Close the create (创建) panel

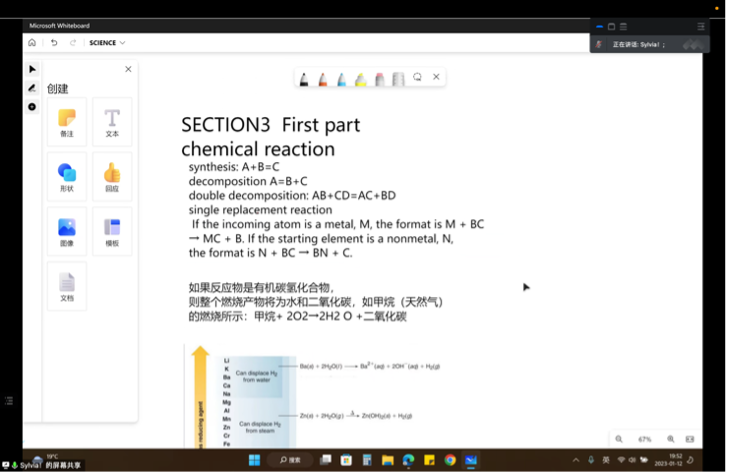point(128,69)
